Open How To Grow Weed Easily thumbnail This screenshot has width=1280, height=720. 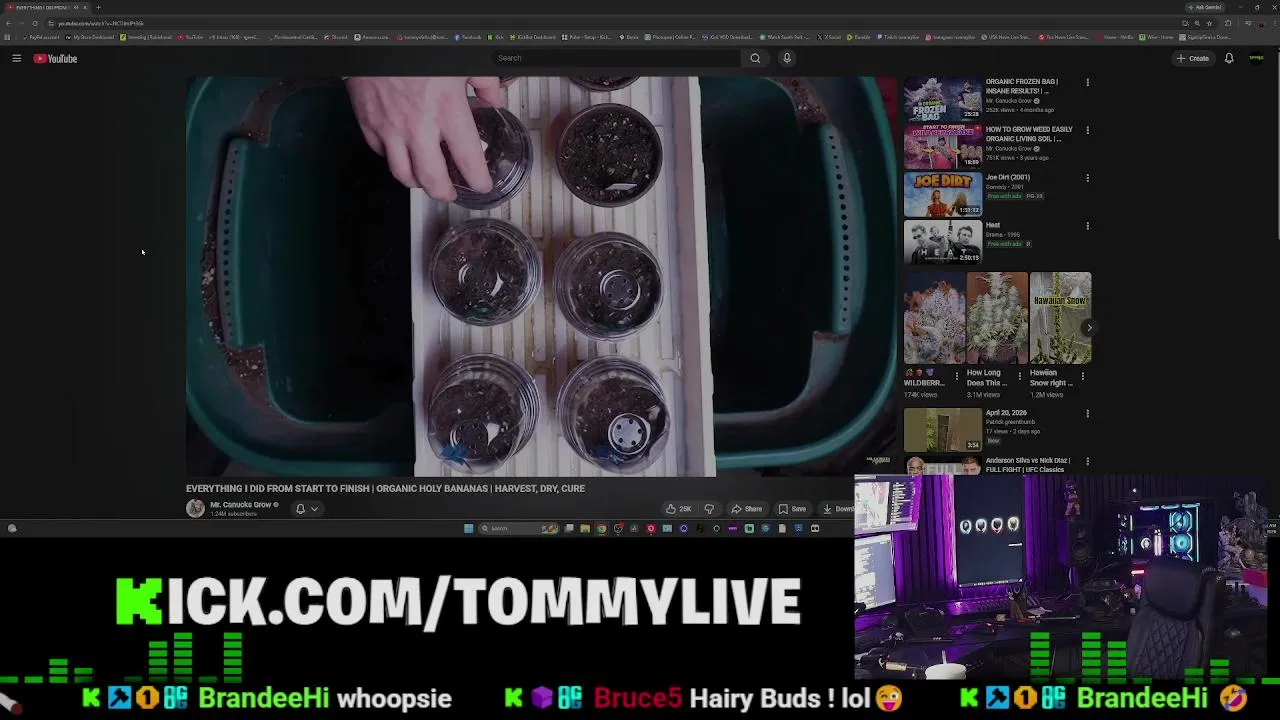(x=943, y=148)
